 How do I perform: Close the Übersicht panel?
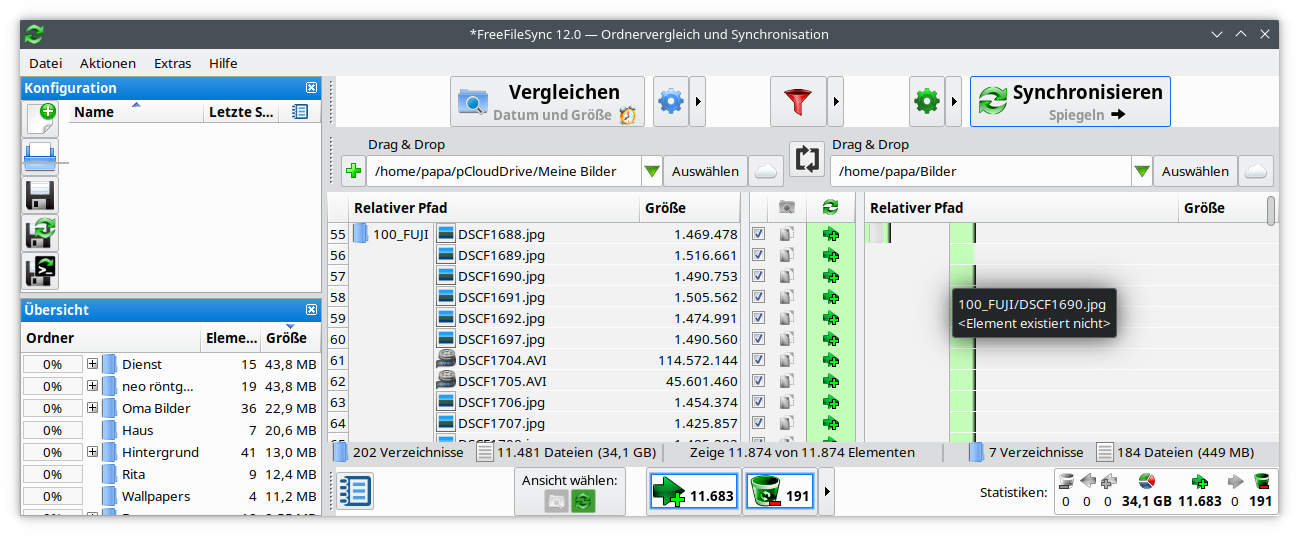pyautogui.click(x=311, y=310)
